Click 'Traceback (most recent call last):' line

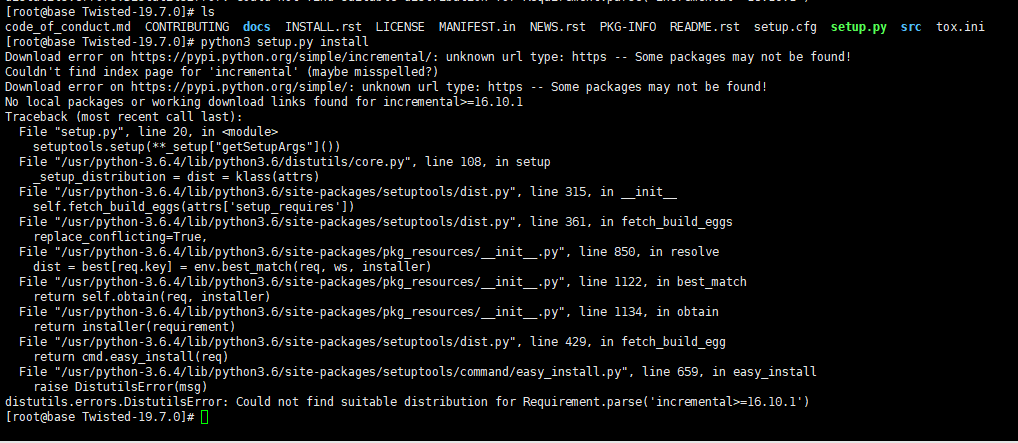[123, 117]
